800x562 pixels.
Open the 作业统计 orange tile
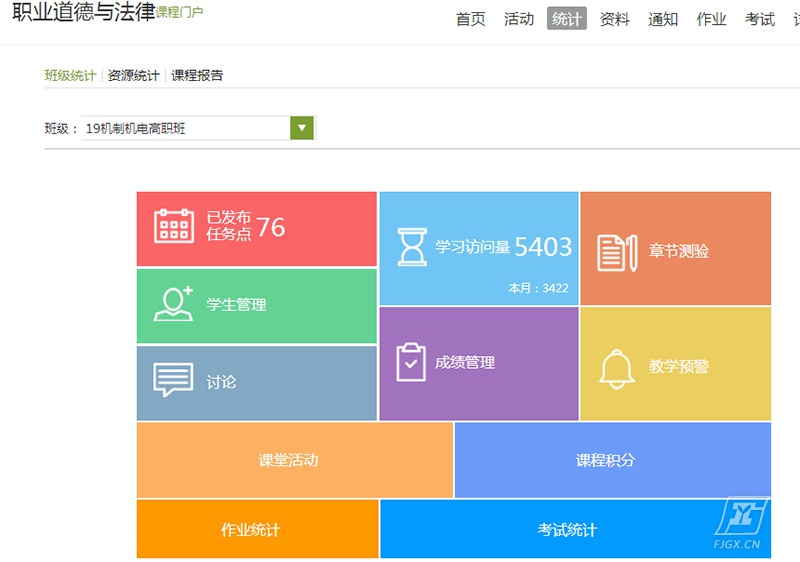[x=250, y=529]
